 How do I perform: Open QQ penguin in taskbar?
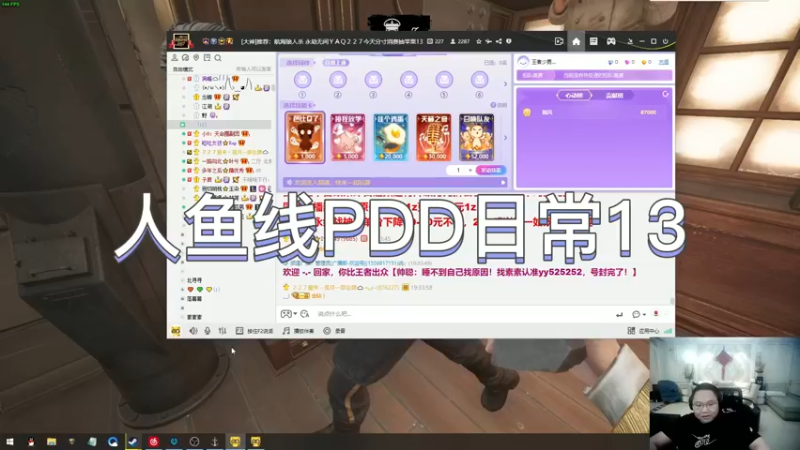coord(31,442)
